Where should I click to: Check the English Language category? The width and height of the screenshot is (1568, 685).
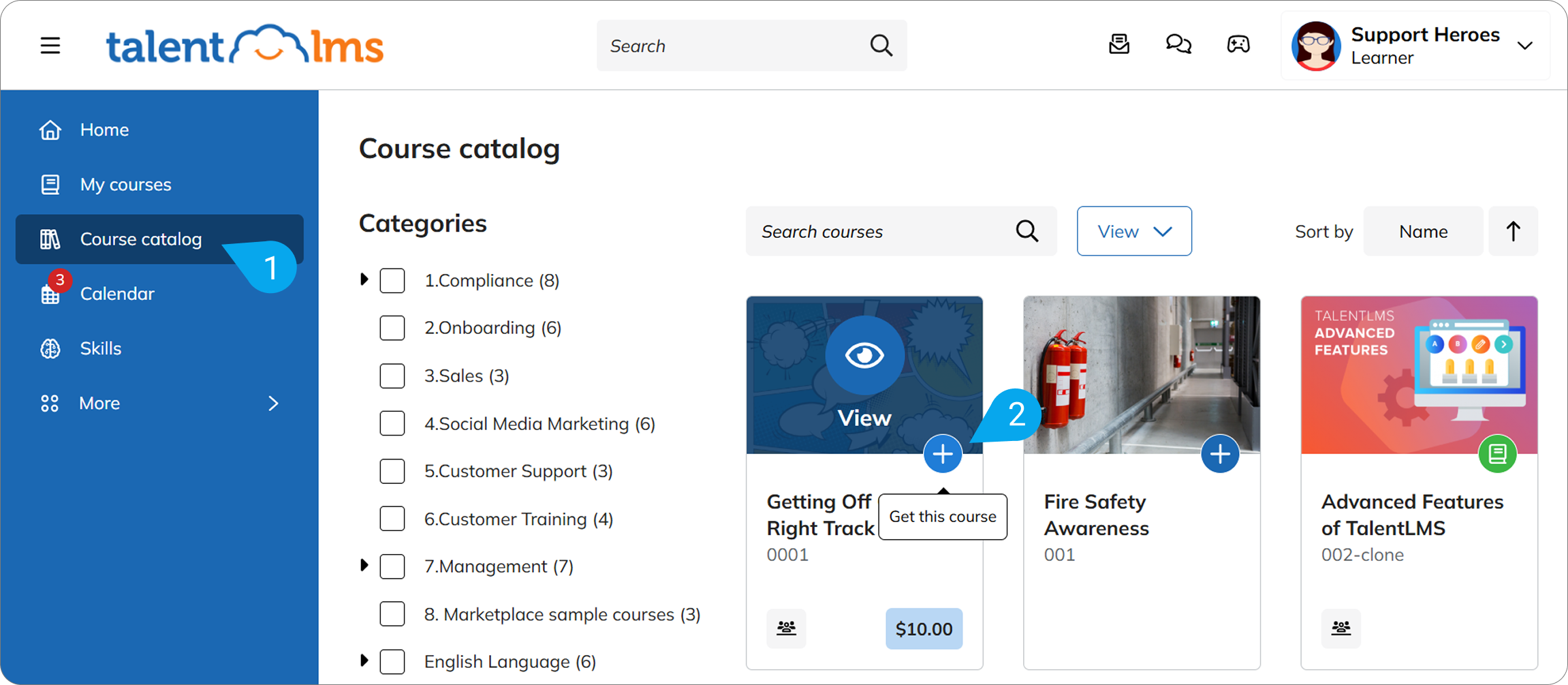(x=392, y=662)
